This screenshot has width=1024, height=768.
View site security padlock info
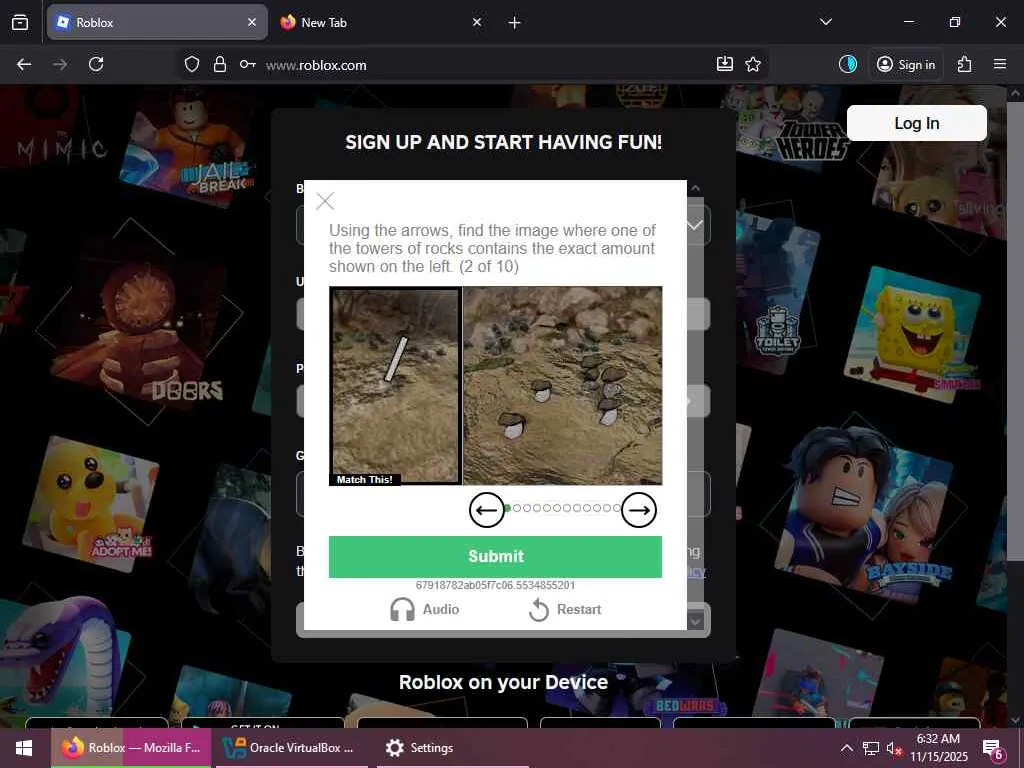pos(220,64)
